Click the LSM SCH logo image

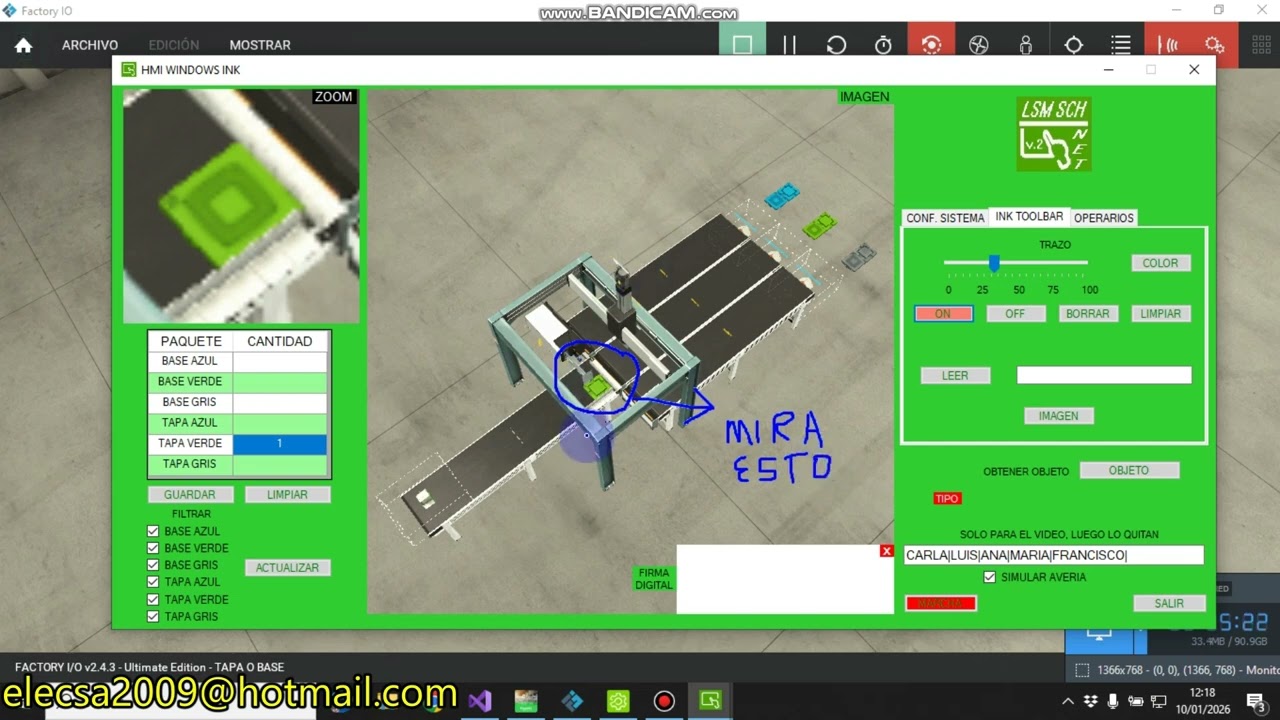[1054, 134]
